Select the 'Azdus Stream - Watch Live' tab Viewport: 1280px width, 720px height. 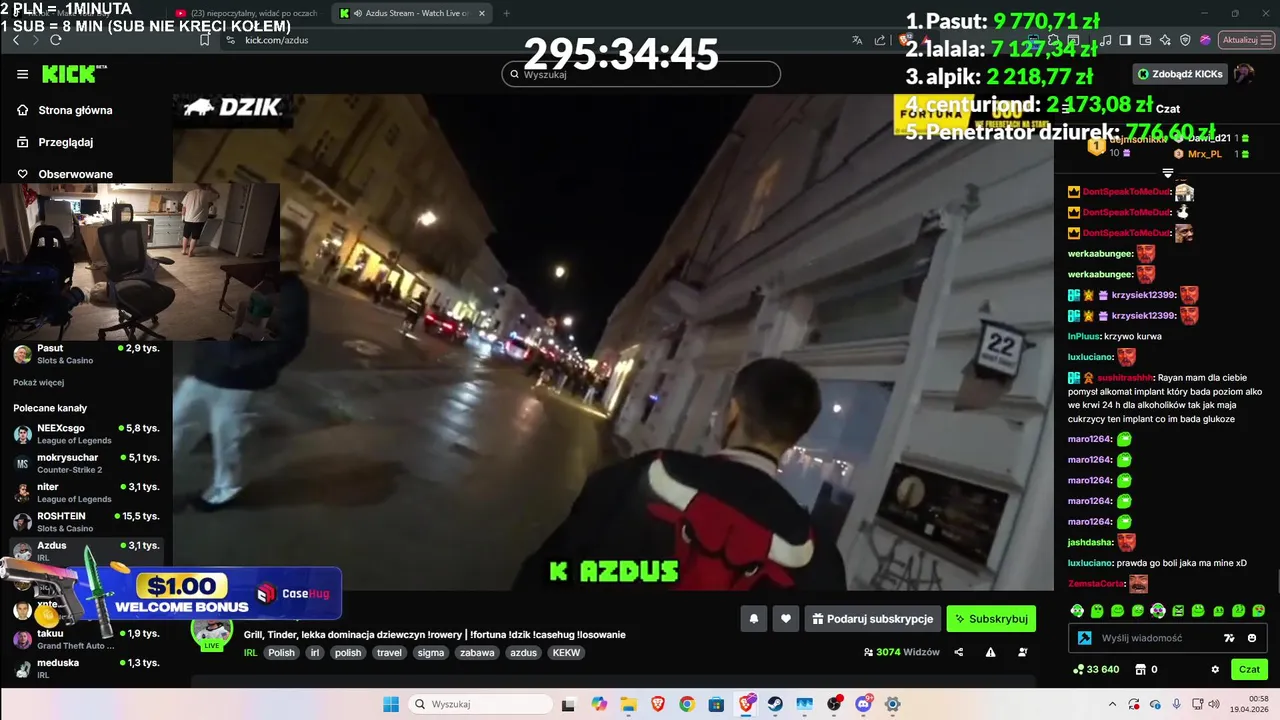tap(413, 13)
